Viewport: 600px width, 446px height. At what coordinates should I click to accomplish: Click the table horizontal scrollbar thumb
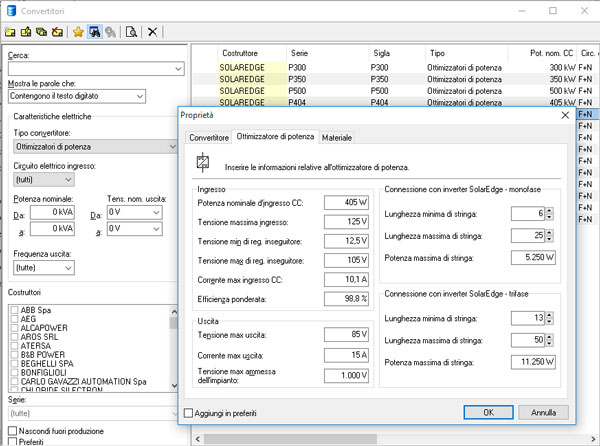(x=290, y=439)
